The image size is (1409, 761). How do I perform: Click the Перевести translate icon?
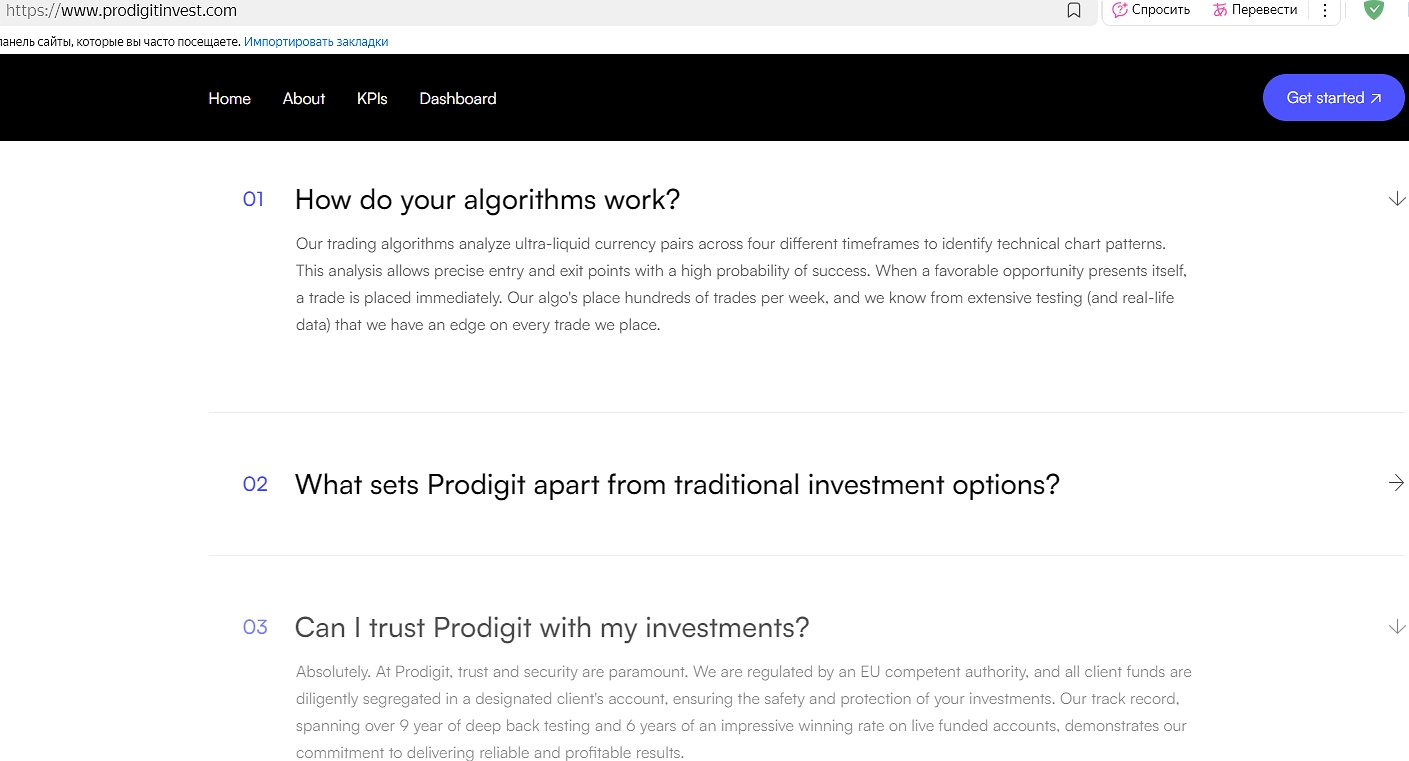point(1220,10)
